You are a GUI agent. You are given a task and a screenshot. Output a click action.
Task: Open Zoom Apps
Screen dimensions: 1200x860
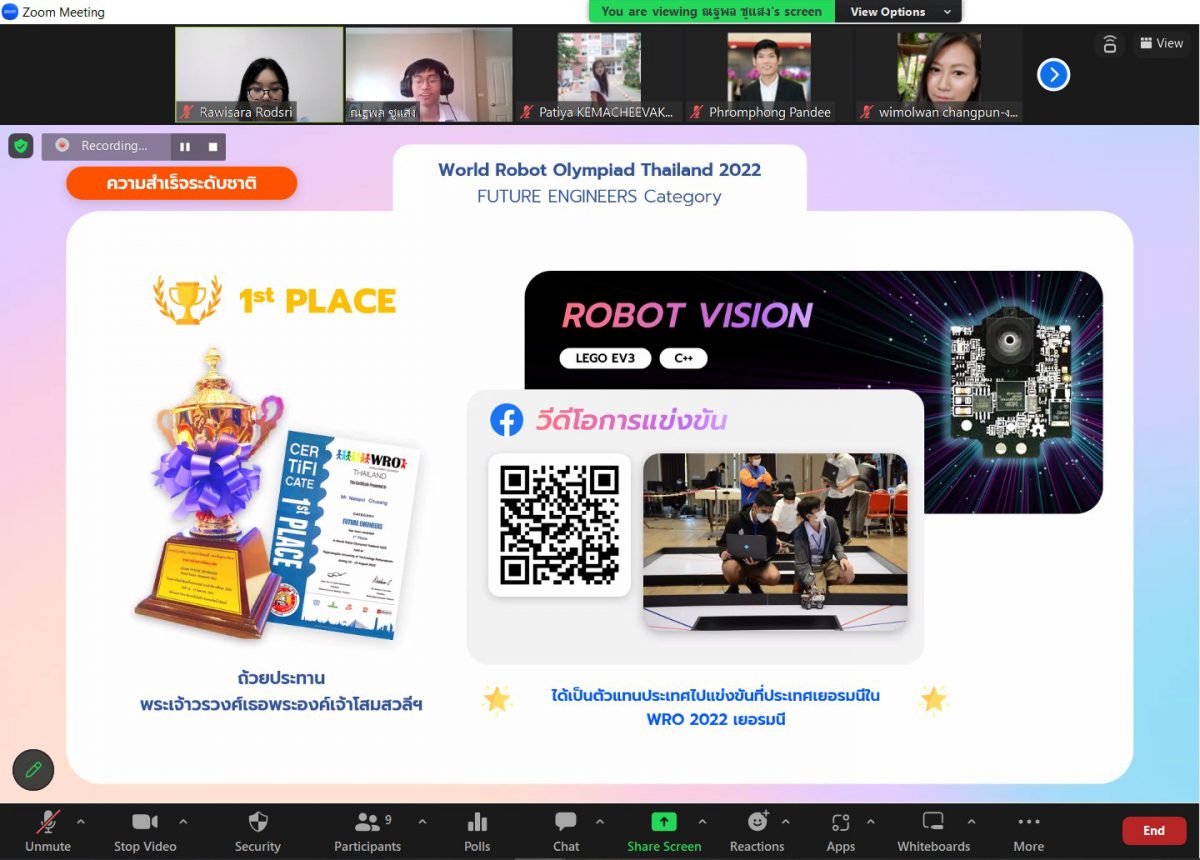click(x=841, y=831)
